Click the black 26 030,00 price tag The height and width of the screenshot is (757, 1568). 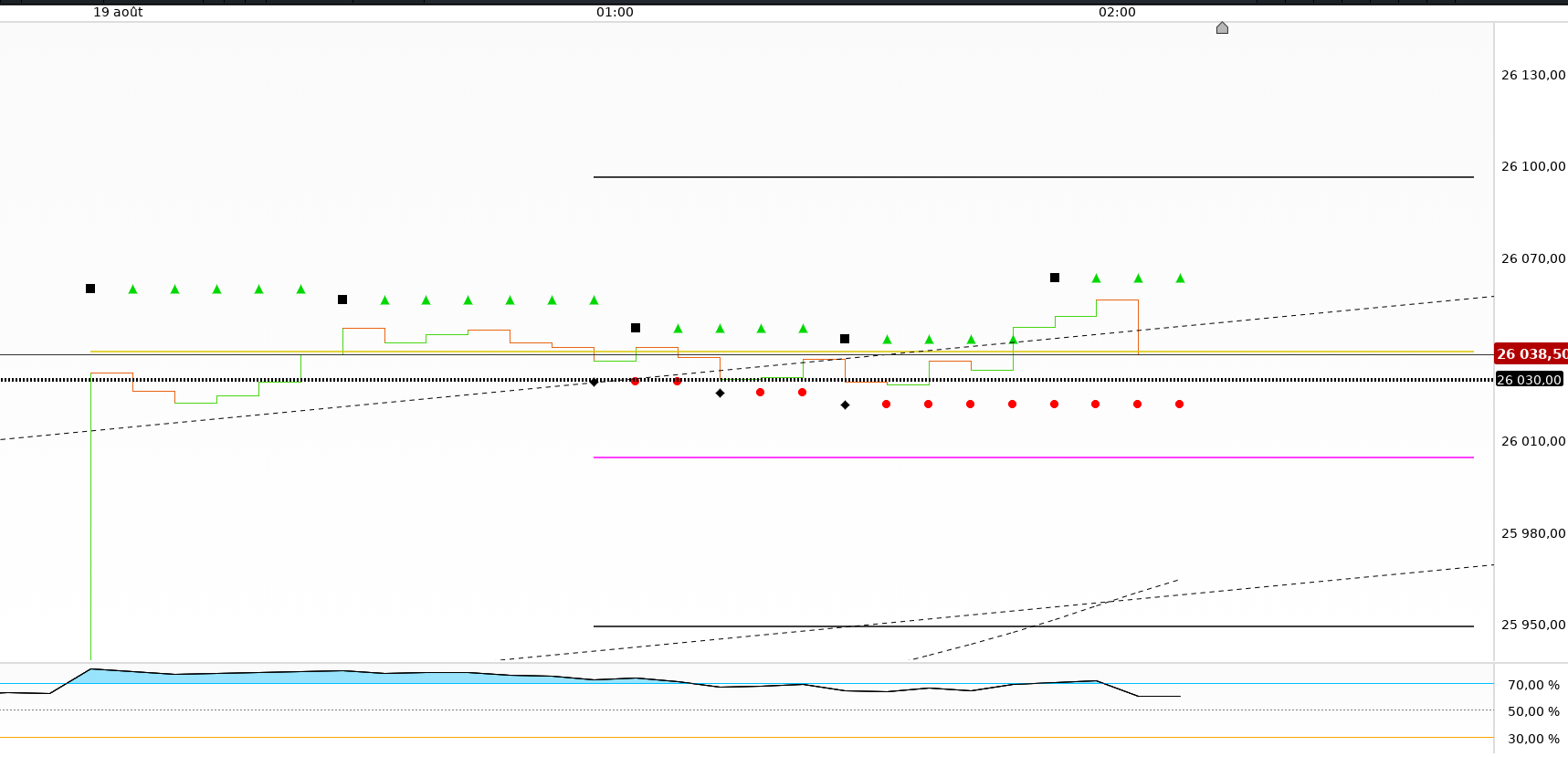tap(1529, 379)
